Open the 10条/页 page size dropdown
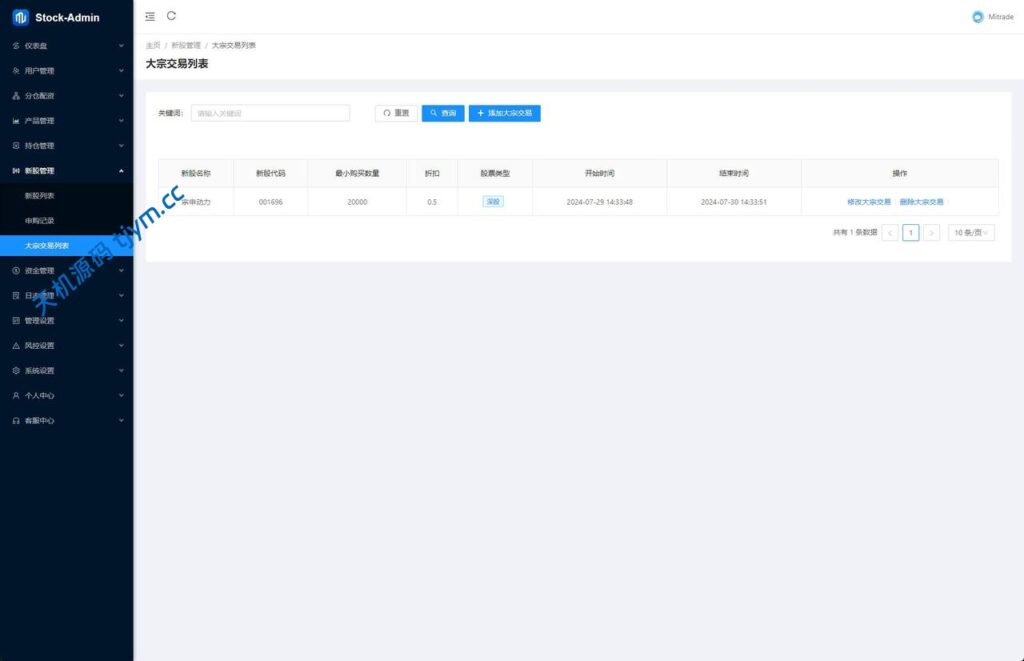The height and width of the screenshot is (661, 1024). tap(971, 233)
